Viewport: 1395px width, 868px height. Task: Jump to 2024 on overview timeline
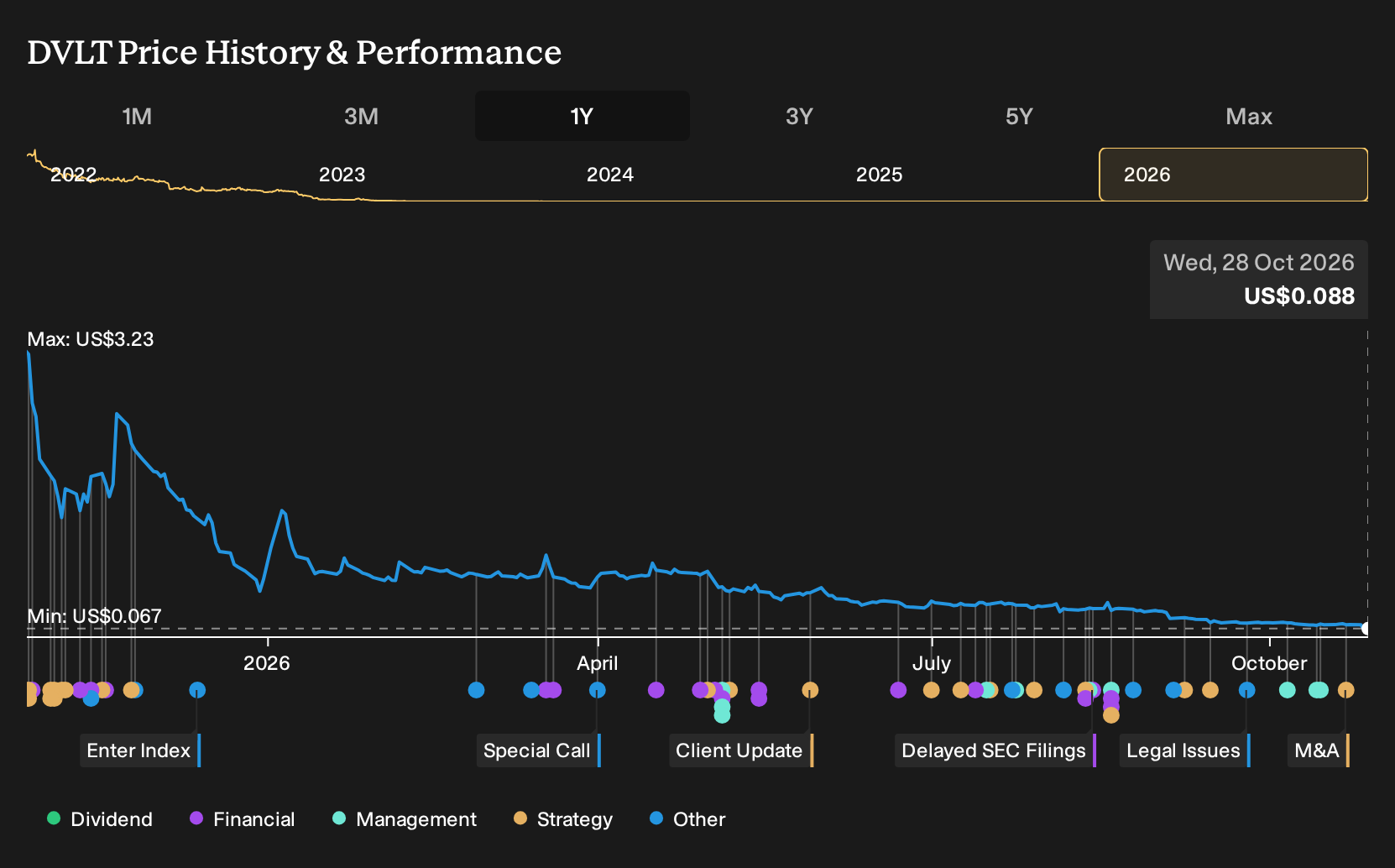tap(609, 175)
